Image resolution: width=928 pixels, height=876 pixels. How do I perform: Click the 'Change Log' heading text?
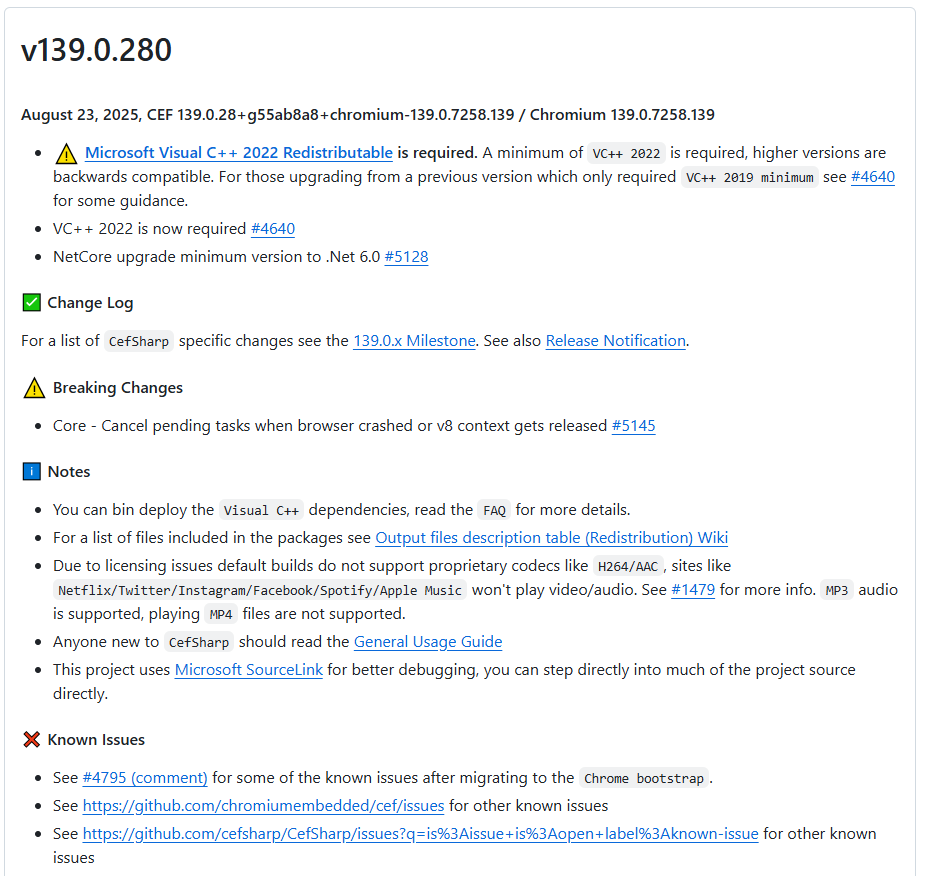point(90,303)
